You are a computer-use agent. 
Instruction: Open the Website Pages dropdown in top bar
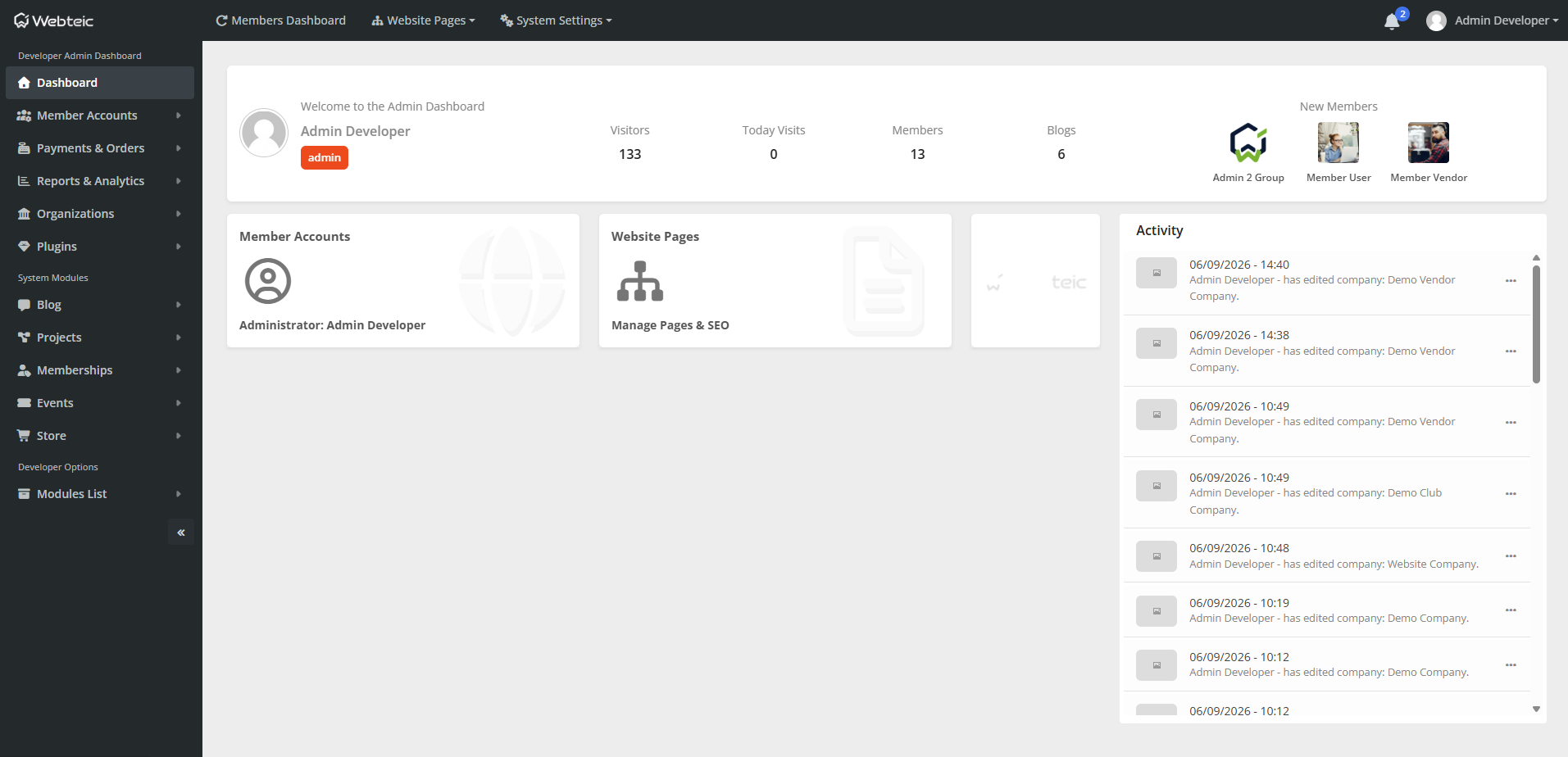423,20
